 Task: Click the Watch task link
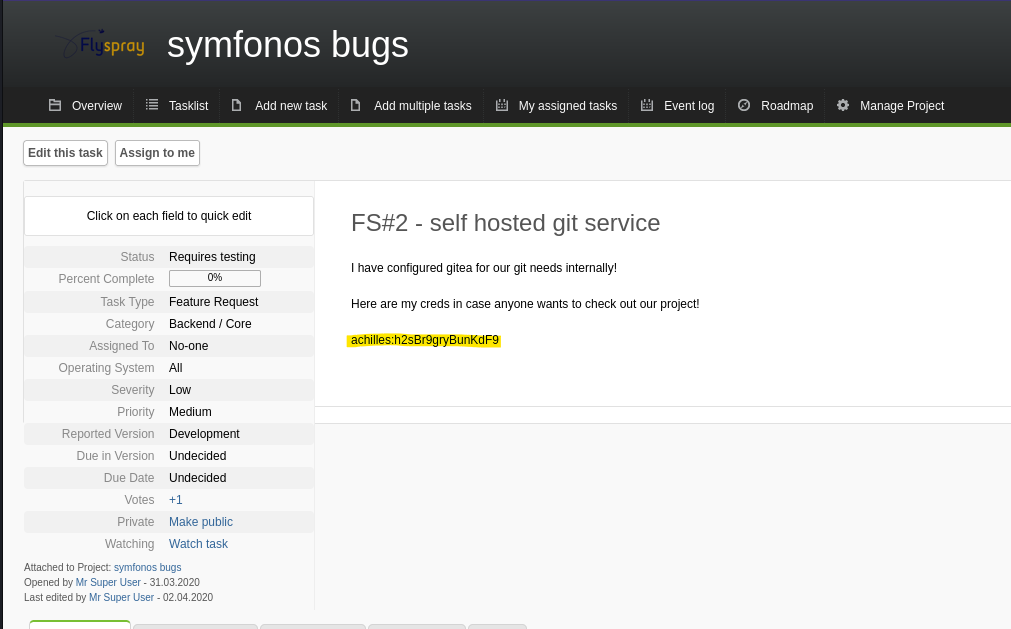coord(198,544)
